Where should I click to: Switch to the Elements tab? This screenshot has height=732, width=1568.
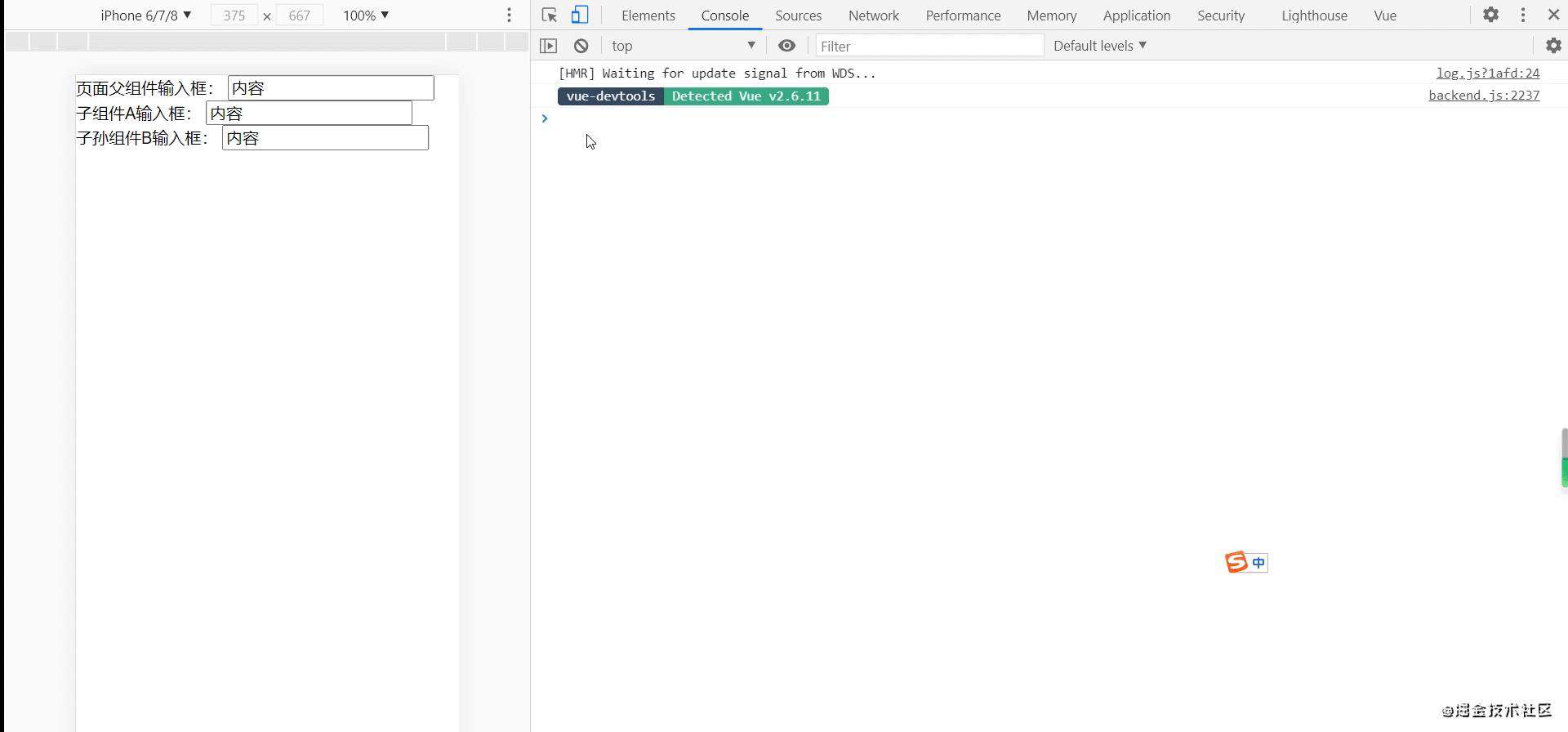[648, 15]
